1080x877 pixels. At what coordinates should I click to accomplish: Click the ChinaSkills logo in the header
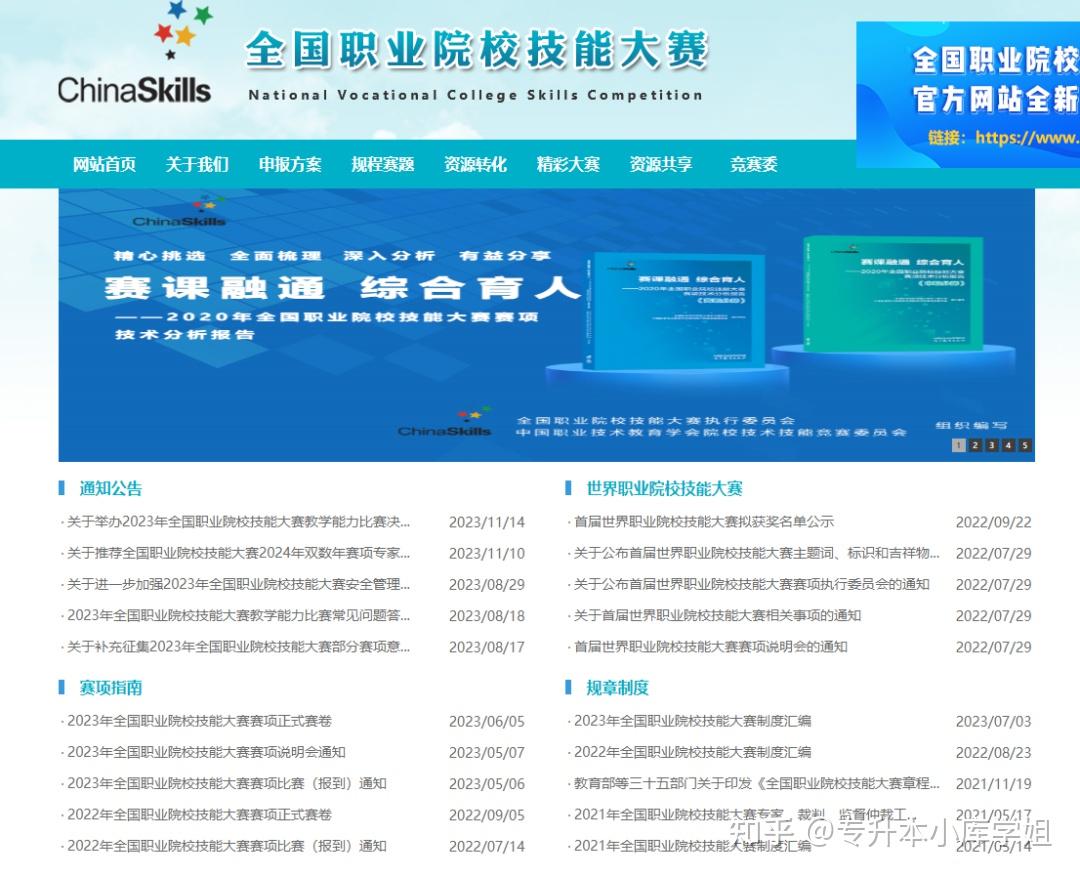click(134, 54)
